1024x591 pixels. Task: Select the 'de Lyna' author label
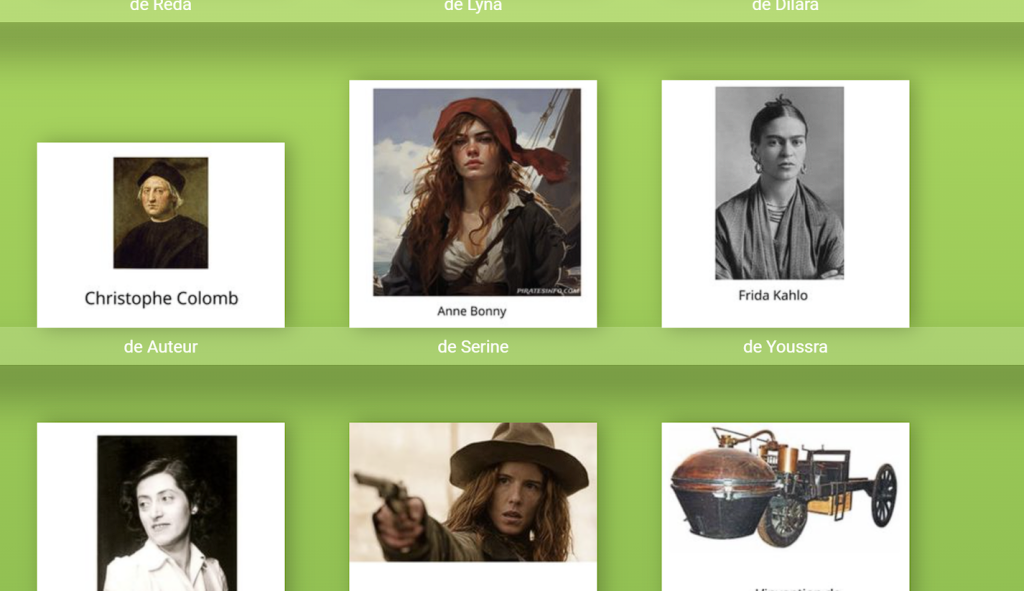tap(473, 7)
